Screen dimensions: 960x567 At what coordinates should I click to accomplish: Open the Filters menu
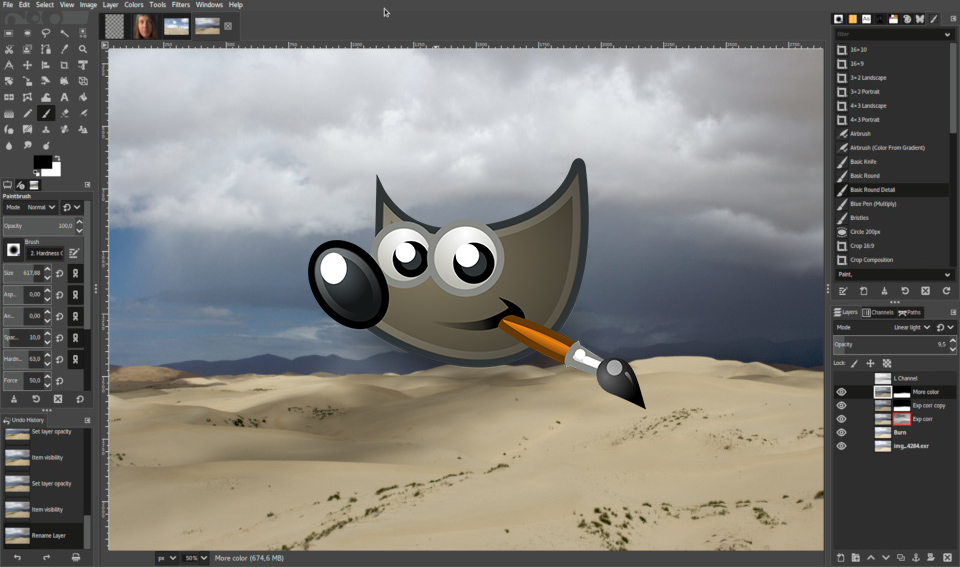coord(181,5)
